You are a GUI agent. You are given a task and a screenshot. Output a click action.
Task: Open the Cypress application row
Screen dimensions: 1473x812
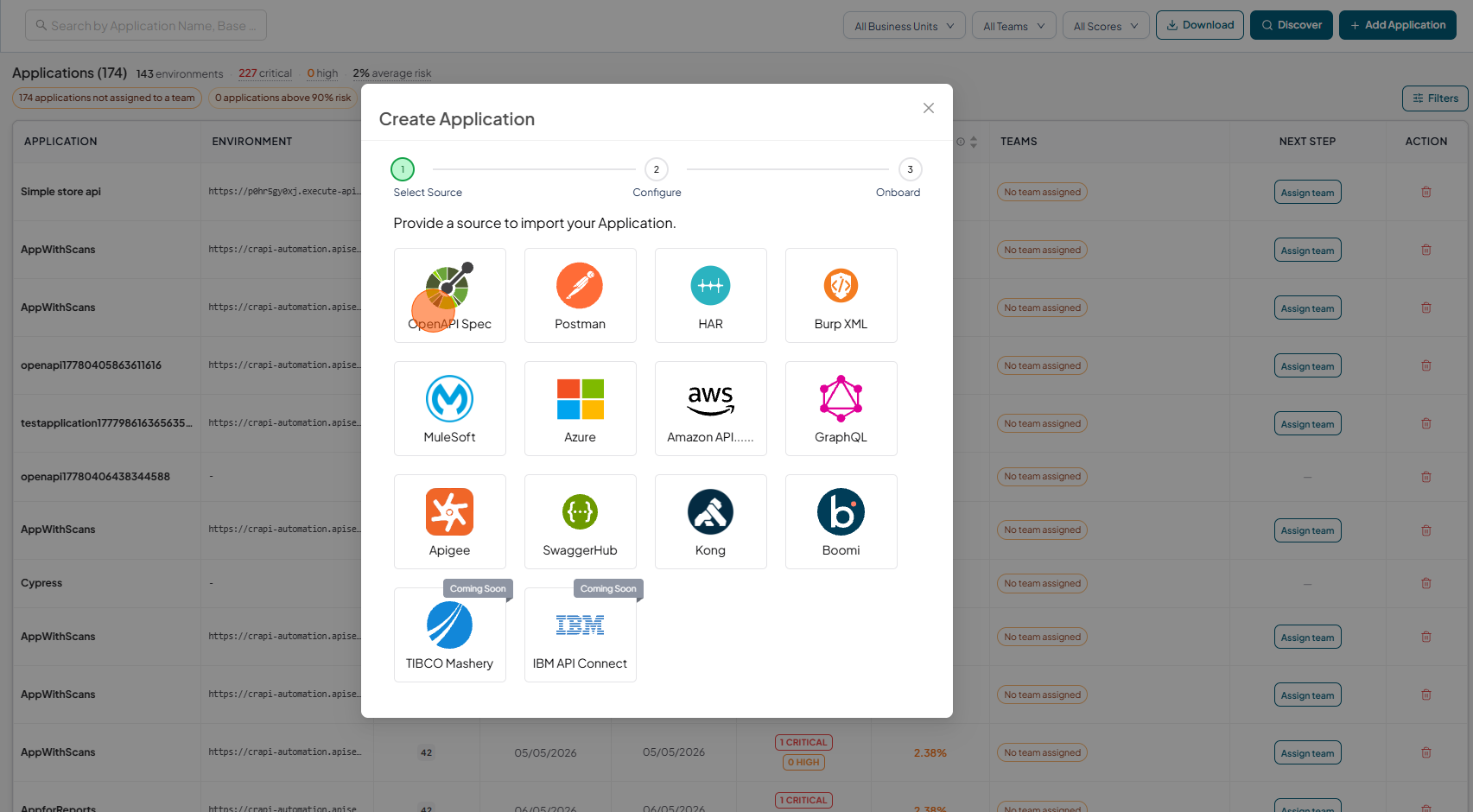click(41, 583)
